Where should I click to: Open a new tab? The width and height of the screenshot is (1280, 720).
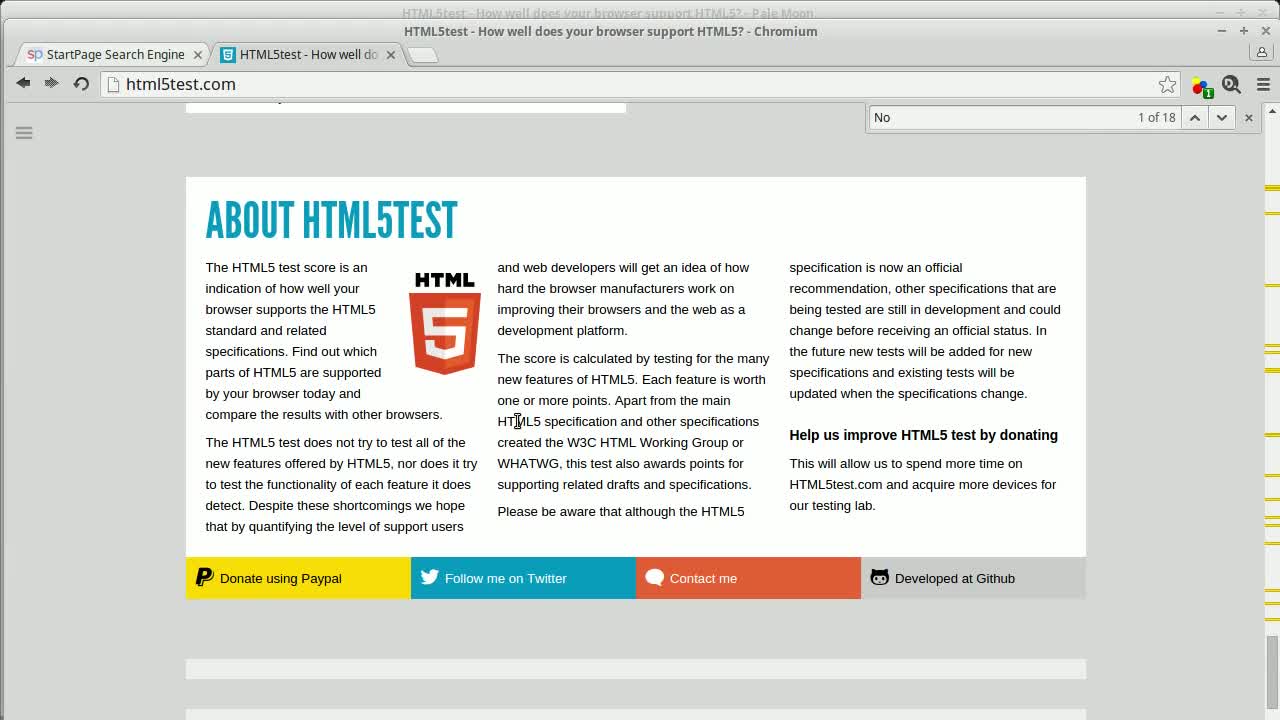(423, 55)
